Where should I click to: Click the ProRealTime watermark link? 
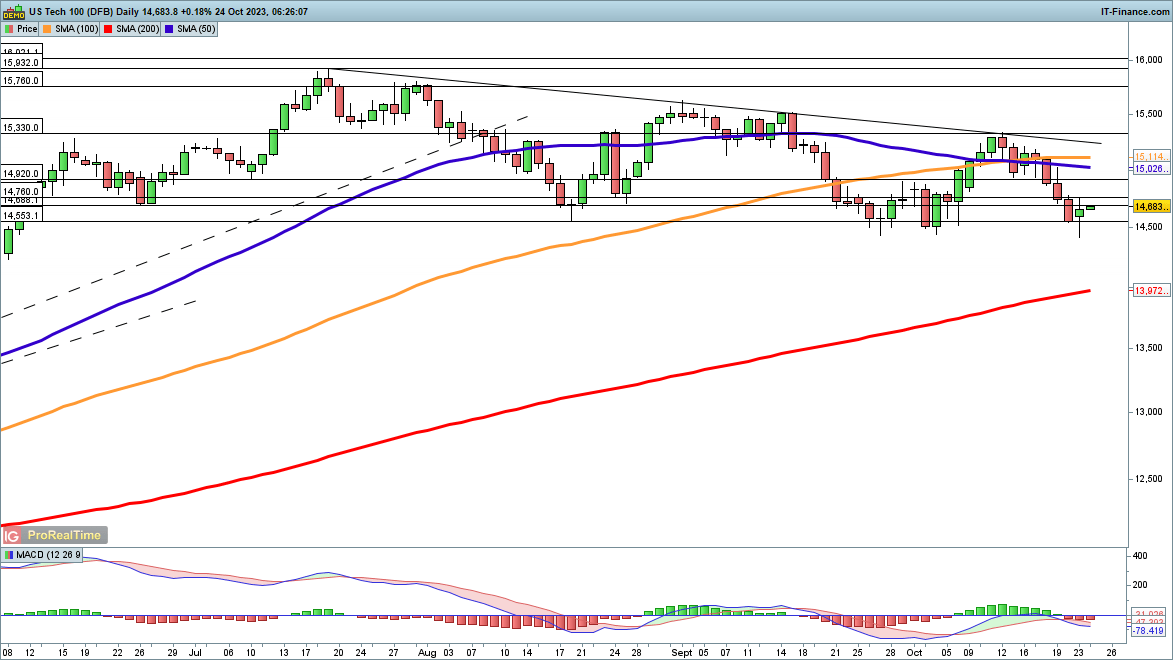tap(64, 535)
